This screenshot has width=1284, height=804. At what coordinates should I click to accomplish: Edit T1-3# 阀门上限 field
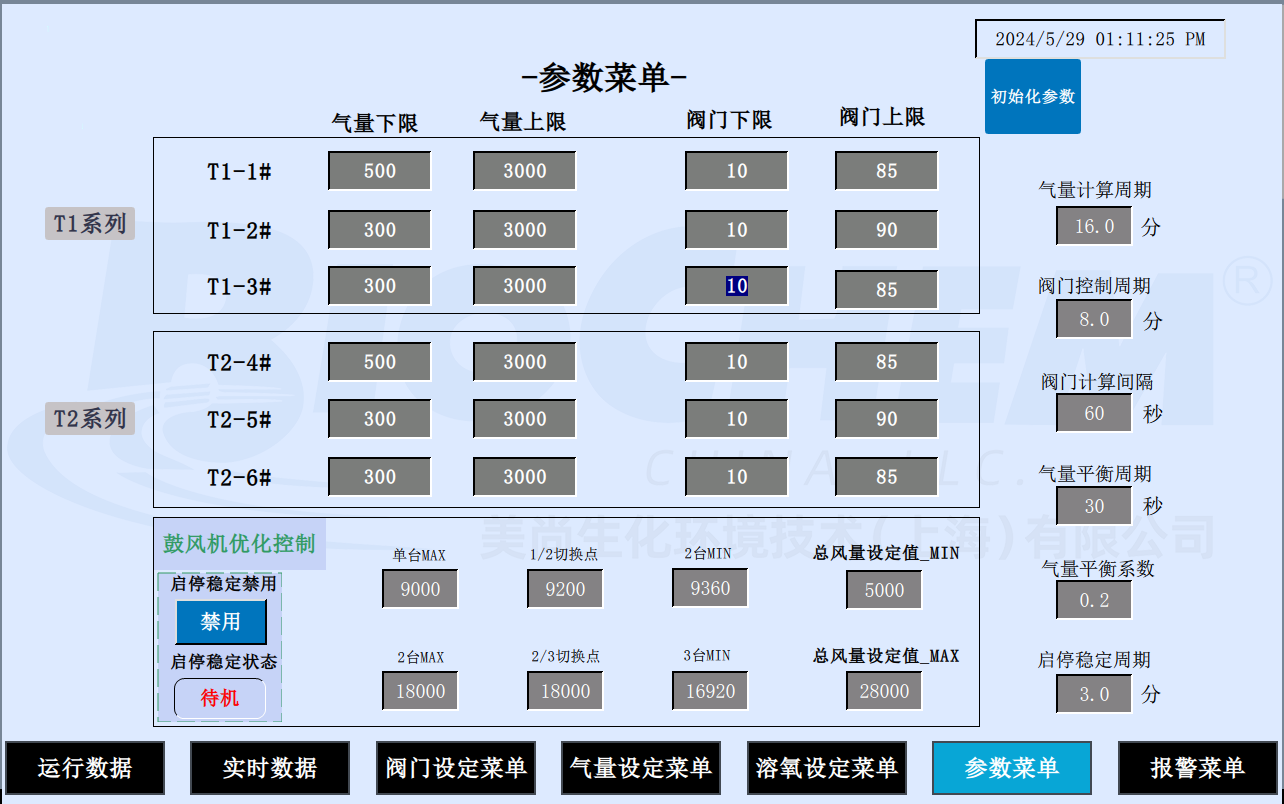click(887, 290)
